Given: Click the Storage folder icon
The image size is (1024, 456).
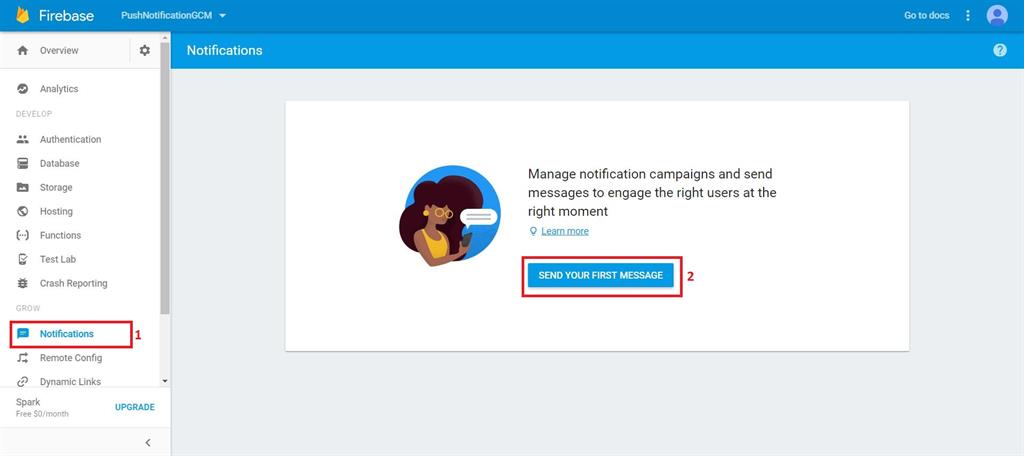Looking at the screenshot, I should click(x=23, y=187).
